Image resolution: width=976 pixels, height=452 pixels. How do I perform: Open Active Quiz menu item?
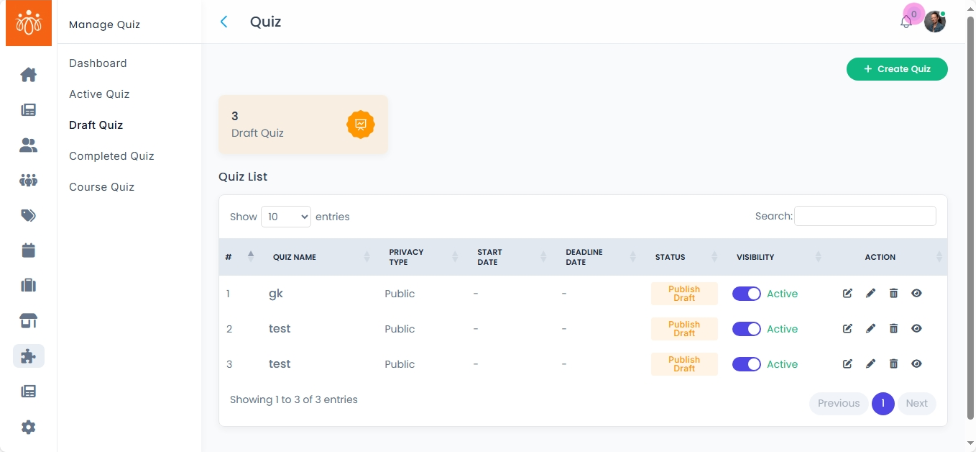pyautogui.click(x=99, y=94)
